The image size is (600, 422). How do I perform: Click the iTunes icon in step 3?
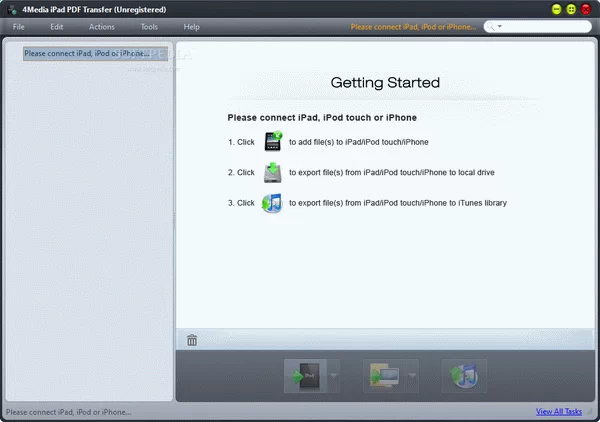[273, 203]
